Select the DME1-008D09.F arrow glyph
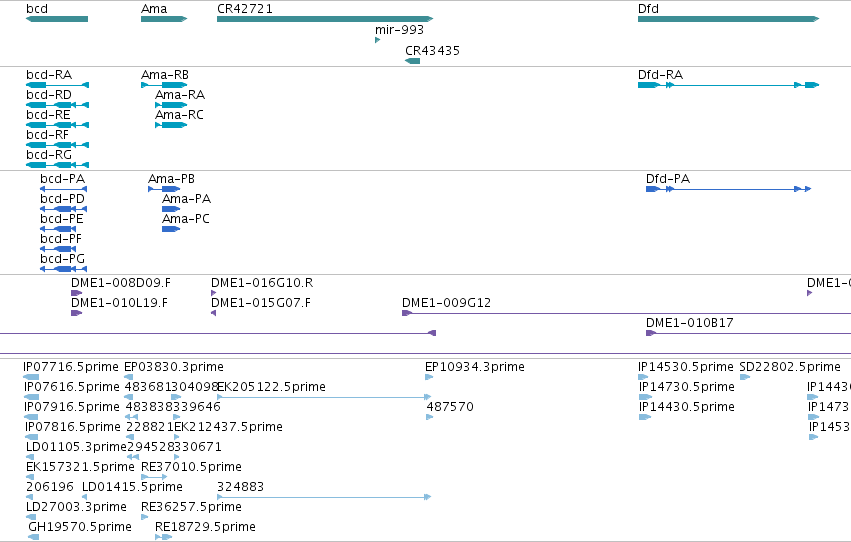This screenshot has height=542, width=851. (77, 293)
